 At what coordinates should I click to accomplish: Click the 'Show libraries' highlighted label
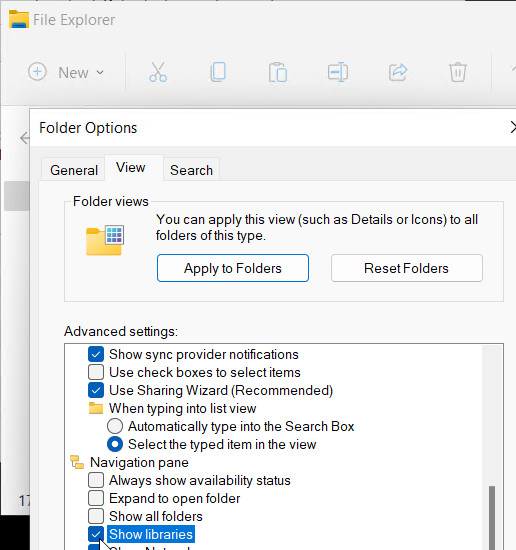pyautogui.click(x=151, y=534)
